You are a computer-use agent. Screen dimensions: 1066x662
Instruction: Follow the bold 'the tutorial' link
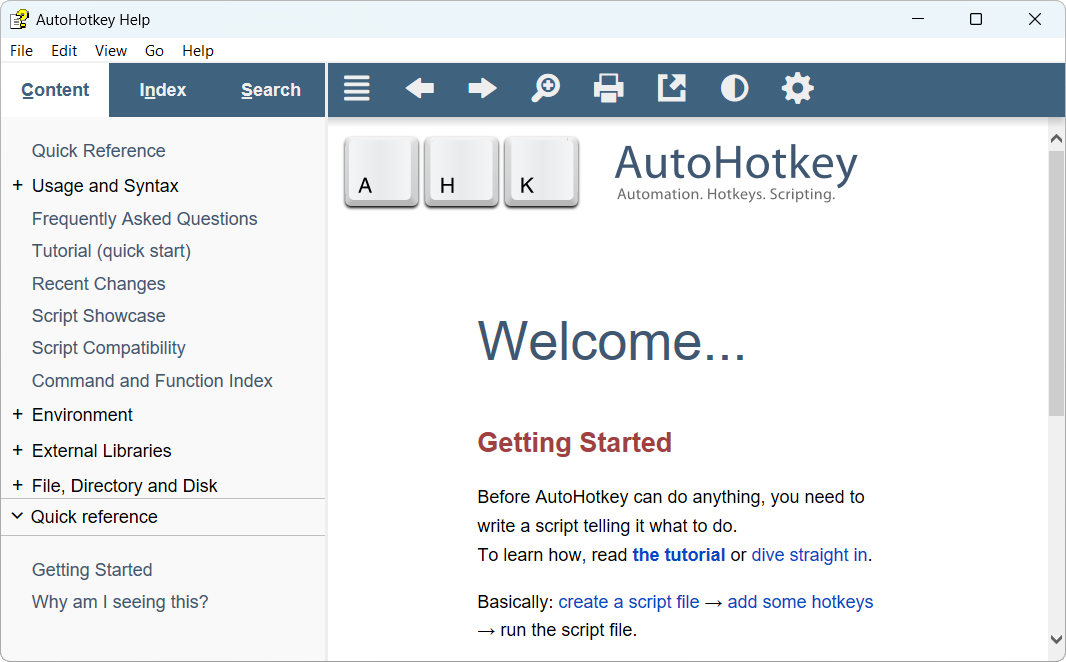pos(678,555)
